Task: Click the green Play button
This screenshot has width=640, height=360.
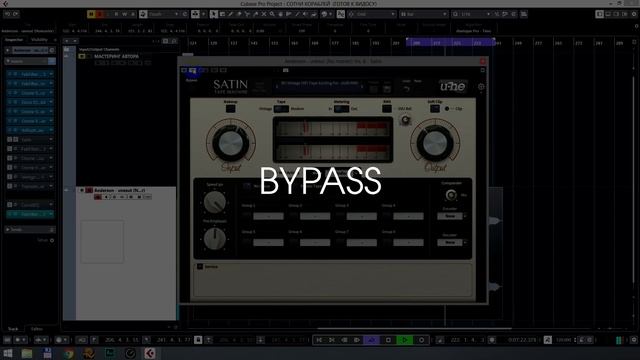Action: pyautogui.click(x=404, y=340)
